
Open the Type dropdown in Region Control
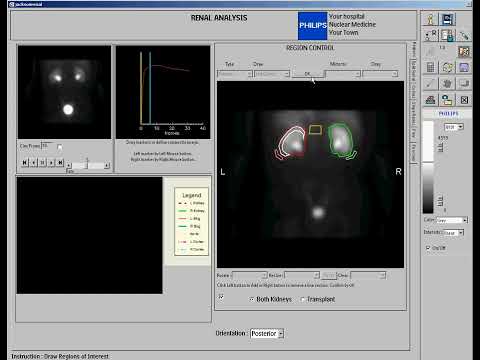[x=235, y=74]
